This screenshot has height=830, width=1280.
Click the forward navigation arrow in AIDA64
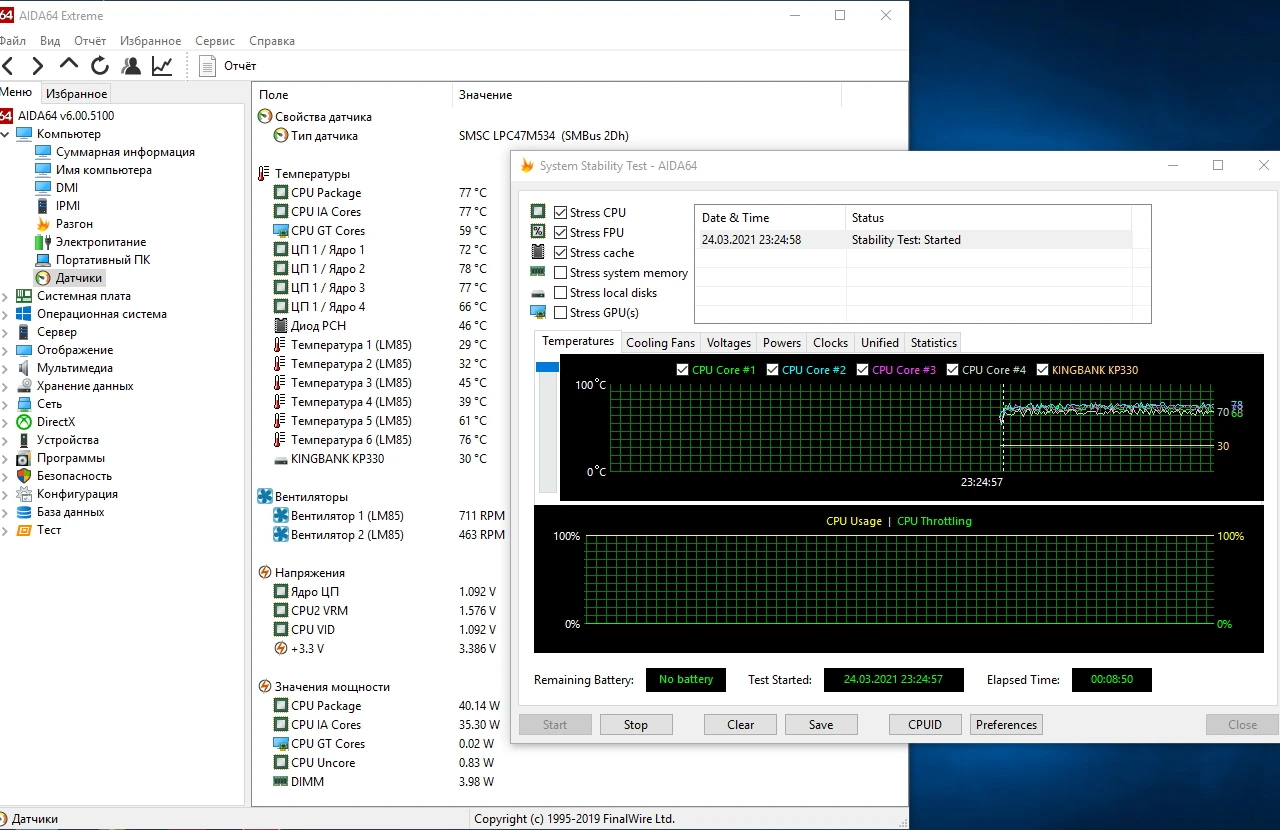pos(38,66)
